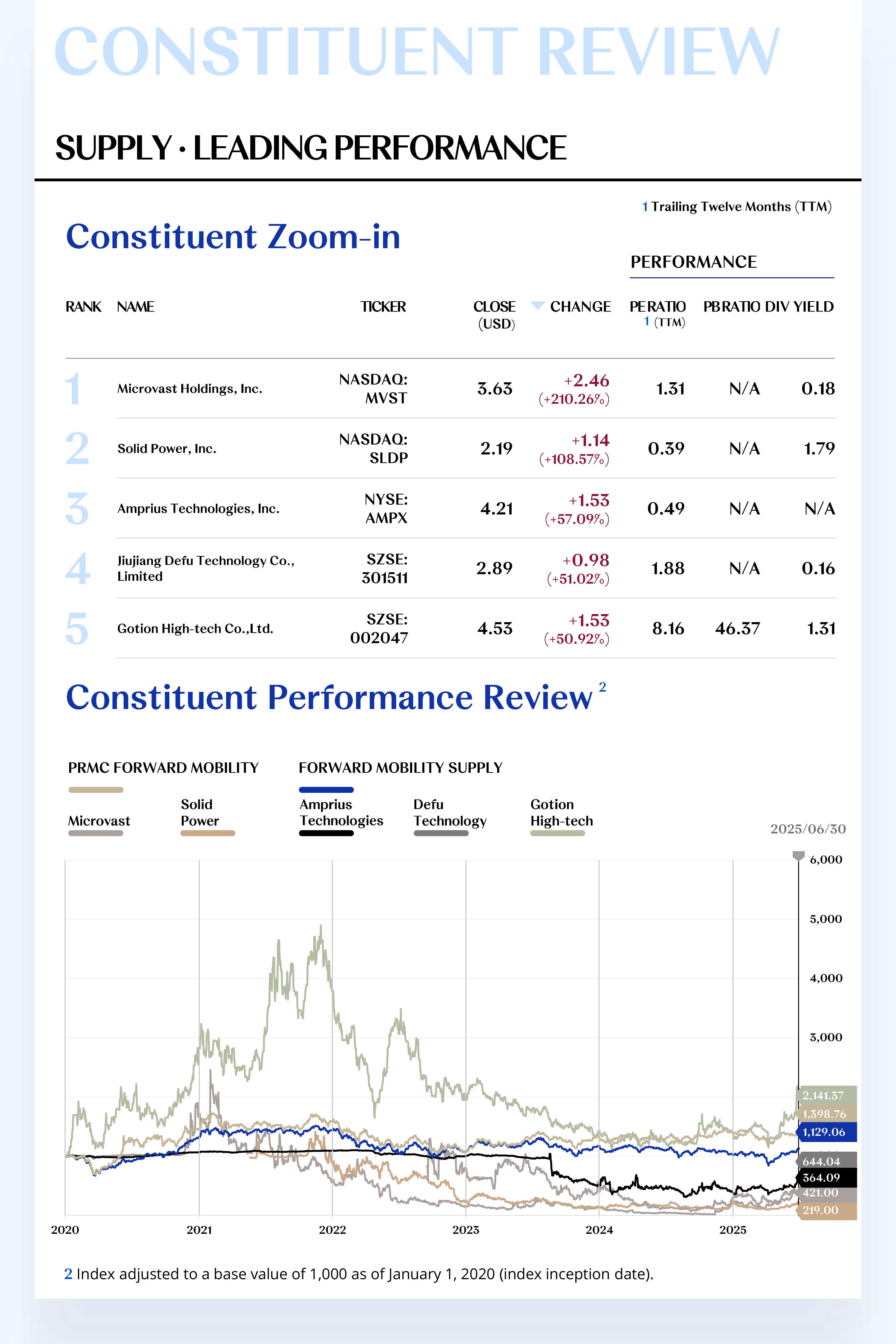The height and width of the screenshot is (1344, 896).
Task: Toggle Amprius Technologies legend series
Action: point(340,813)
